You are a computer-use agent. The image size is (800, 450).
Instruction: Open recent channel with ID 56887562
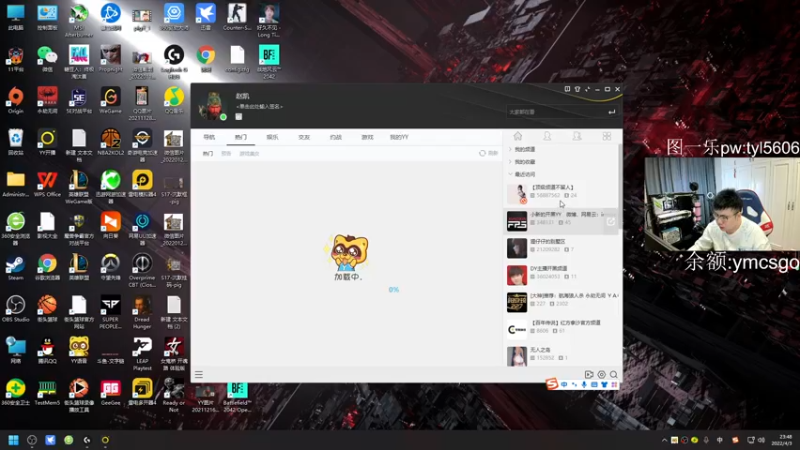[x=561, y=193]
